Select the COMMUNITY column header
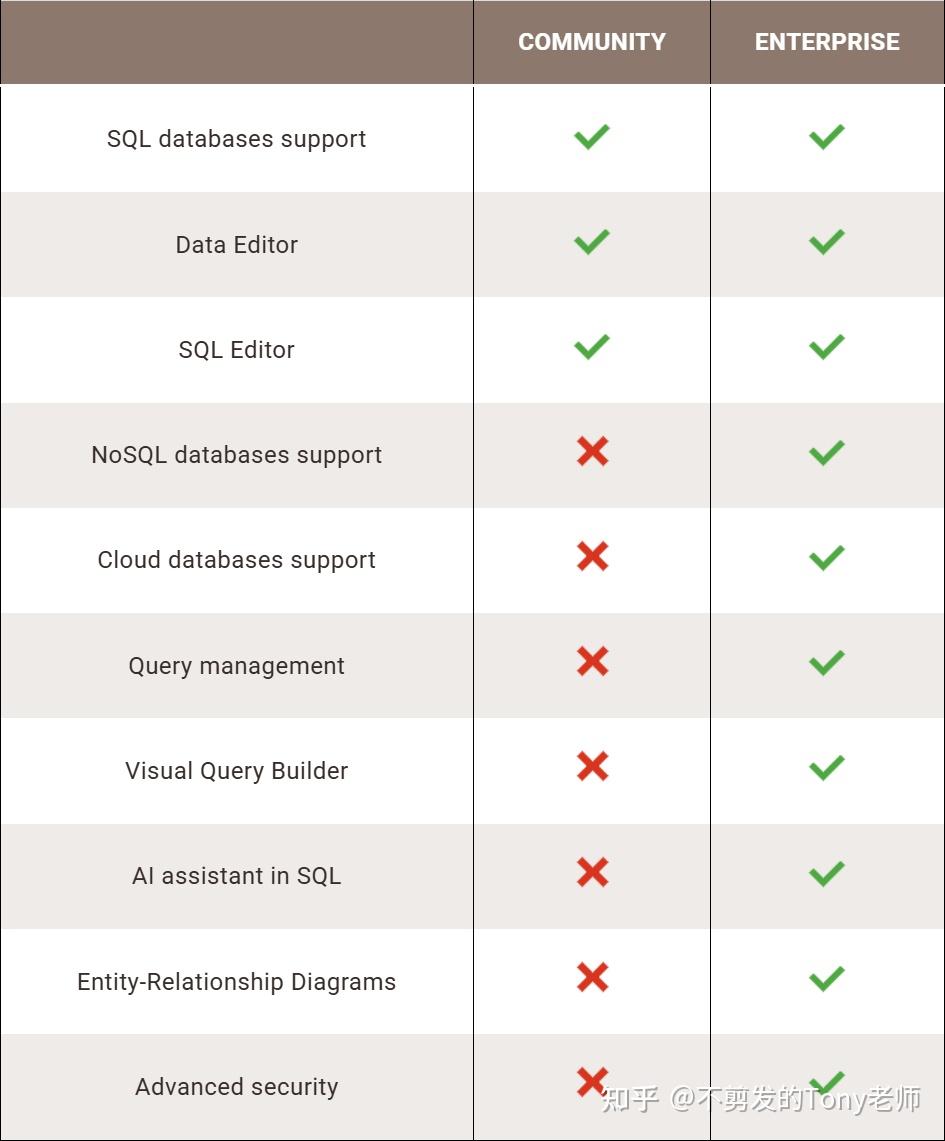 coord(592,42)
